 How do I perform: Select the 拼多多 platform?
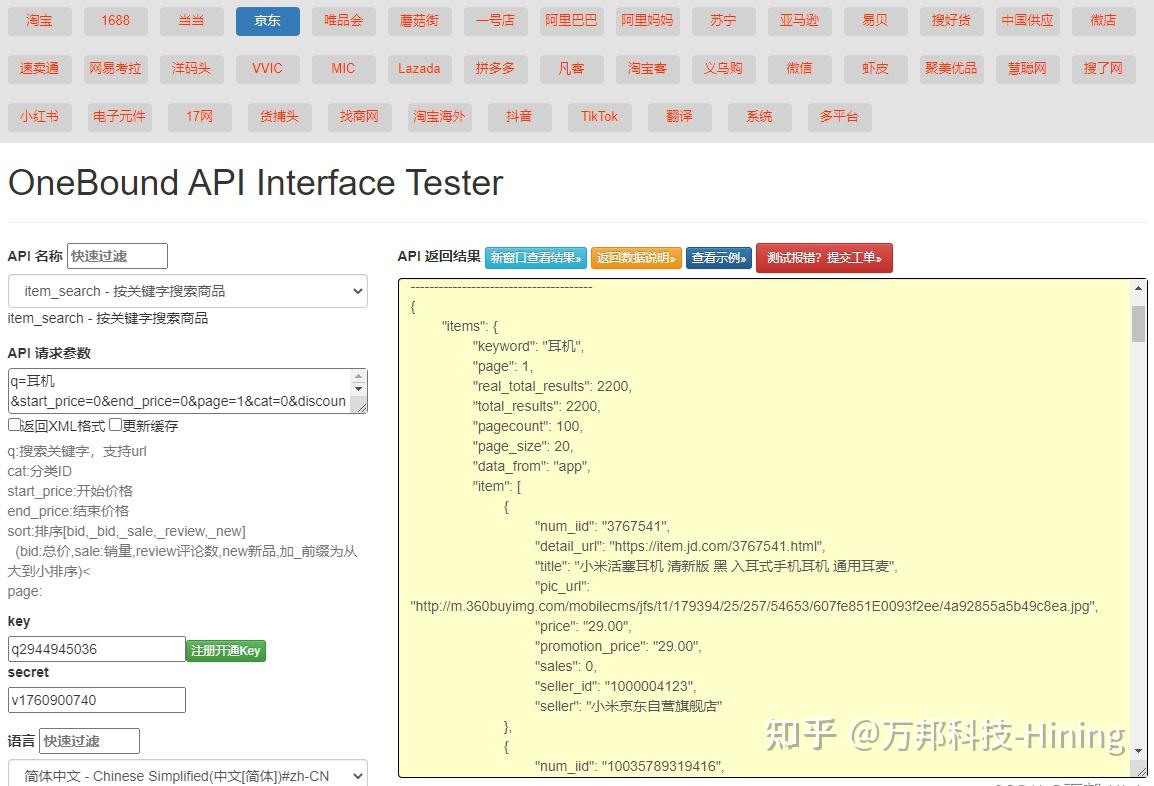[x=495, y=69]
